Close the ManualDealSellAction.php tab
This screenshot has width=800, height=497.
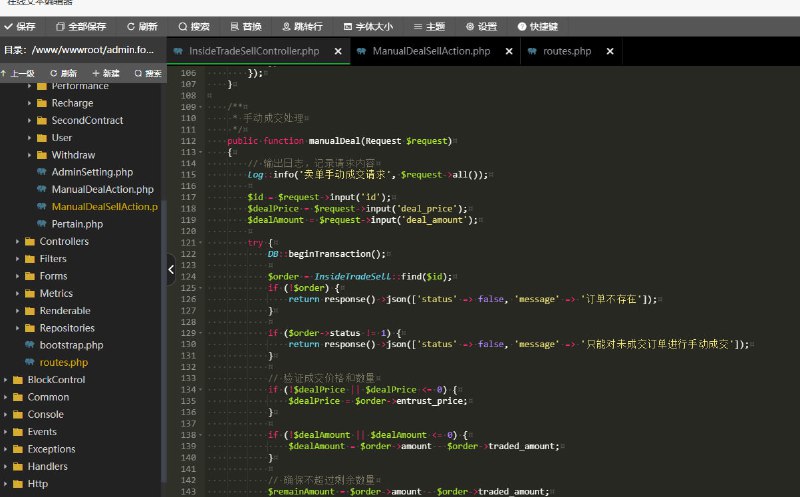(509, 51)
